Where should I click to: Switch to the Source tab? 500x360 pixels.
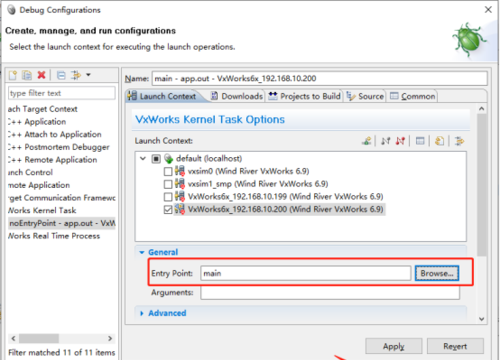click(365, 96)
